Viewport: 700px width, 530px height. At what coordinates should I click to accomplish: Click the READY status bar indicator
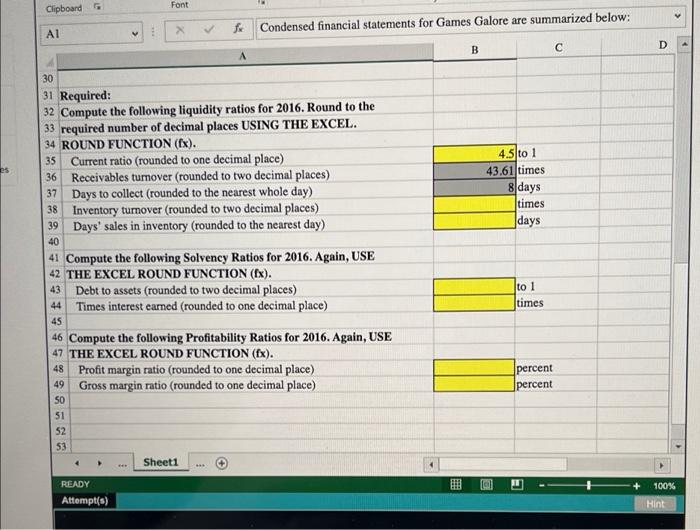click(x=75, y=484)
